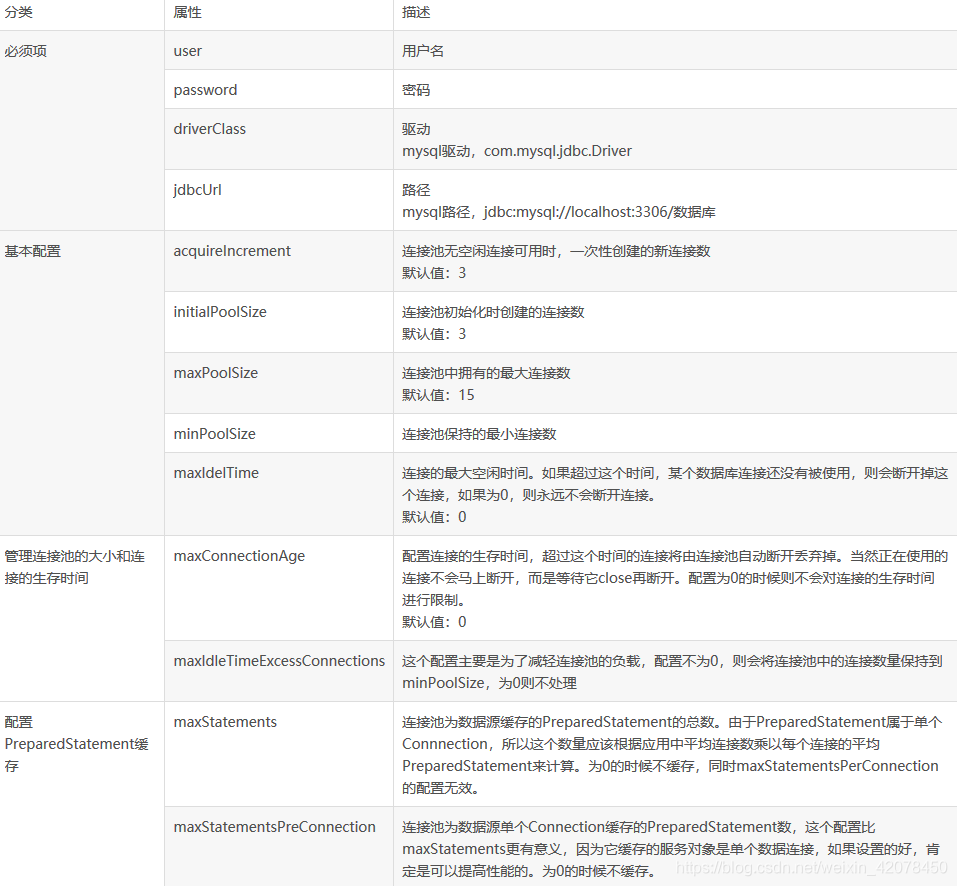The width and height of the screenshot is (957, 886).
Task: Click the 'driverClass' property cell
Action: [x=279, y=140]
